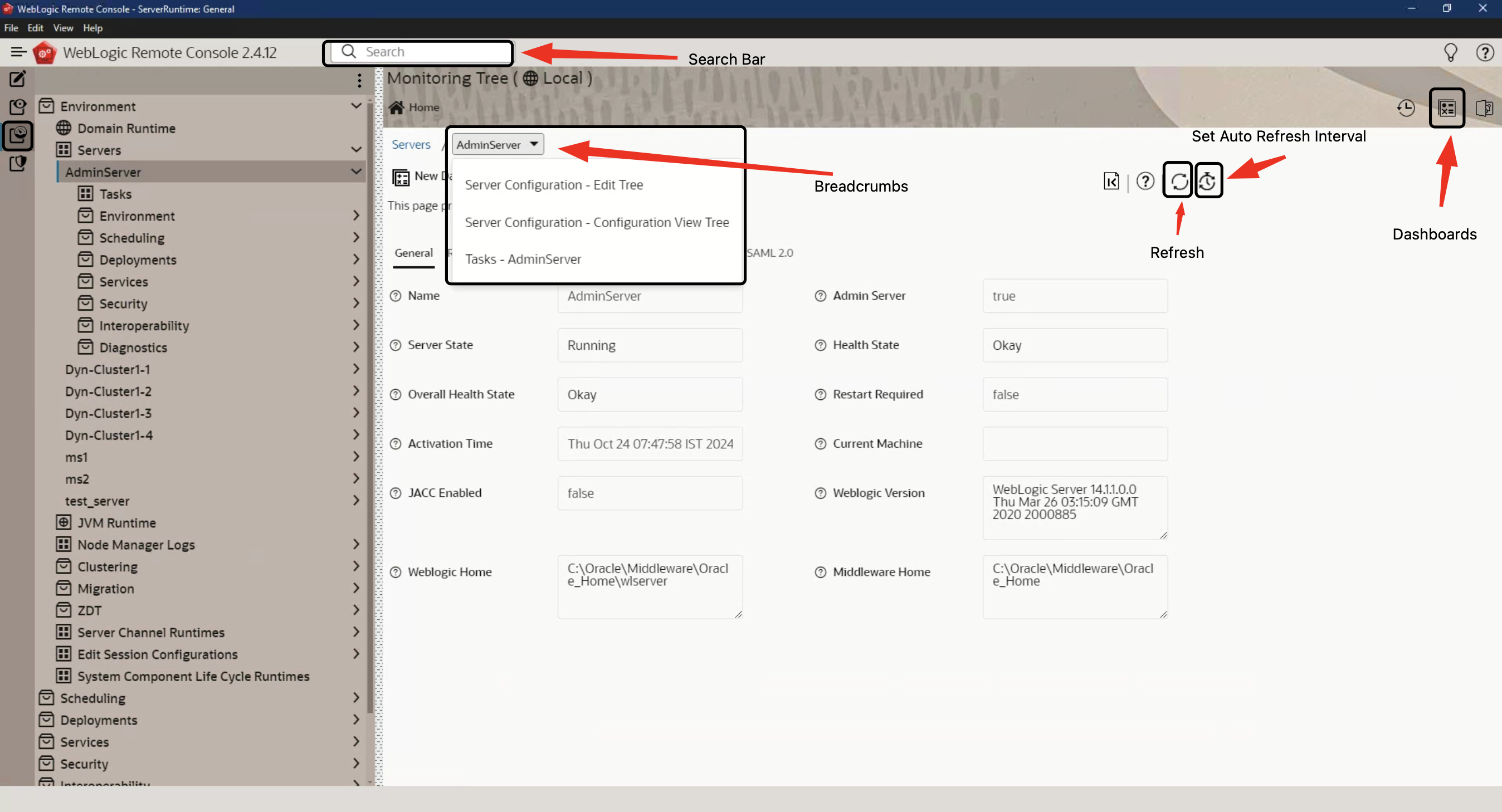Click the history clock icon
The width and height of the screenshot is (1502, 812).
[1406, 108]
